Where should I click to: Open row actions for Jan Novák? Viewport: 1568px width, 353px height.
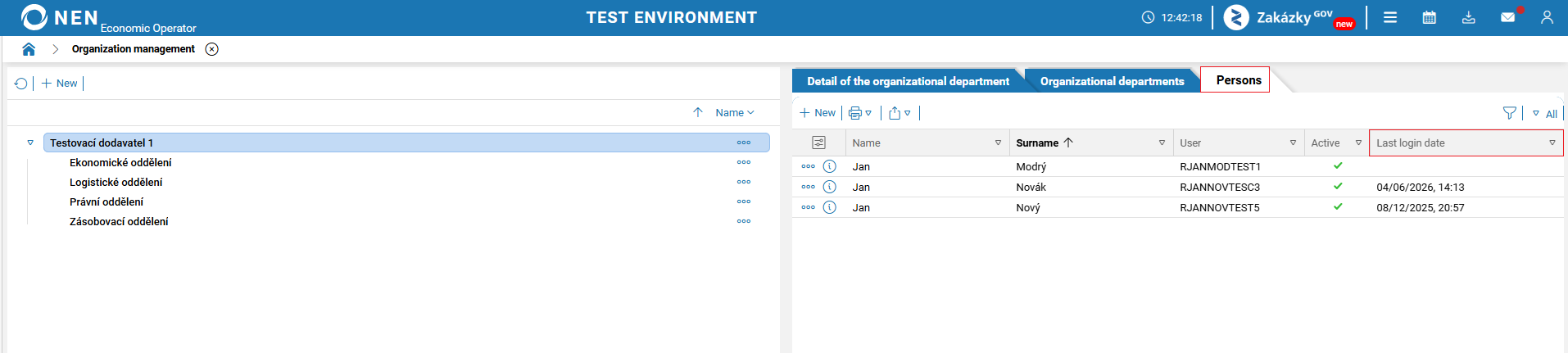[x=809, y=187]
